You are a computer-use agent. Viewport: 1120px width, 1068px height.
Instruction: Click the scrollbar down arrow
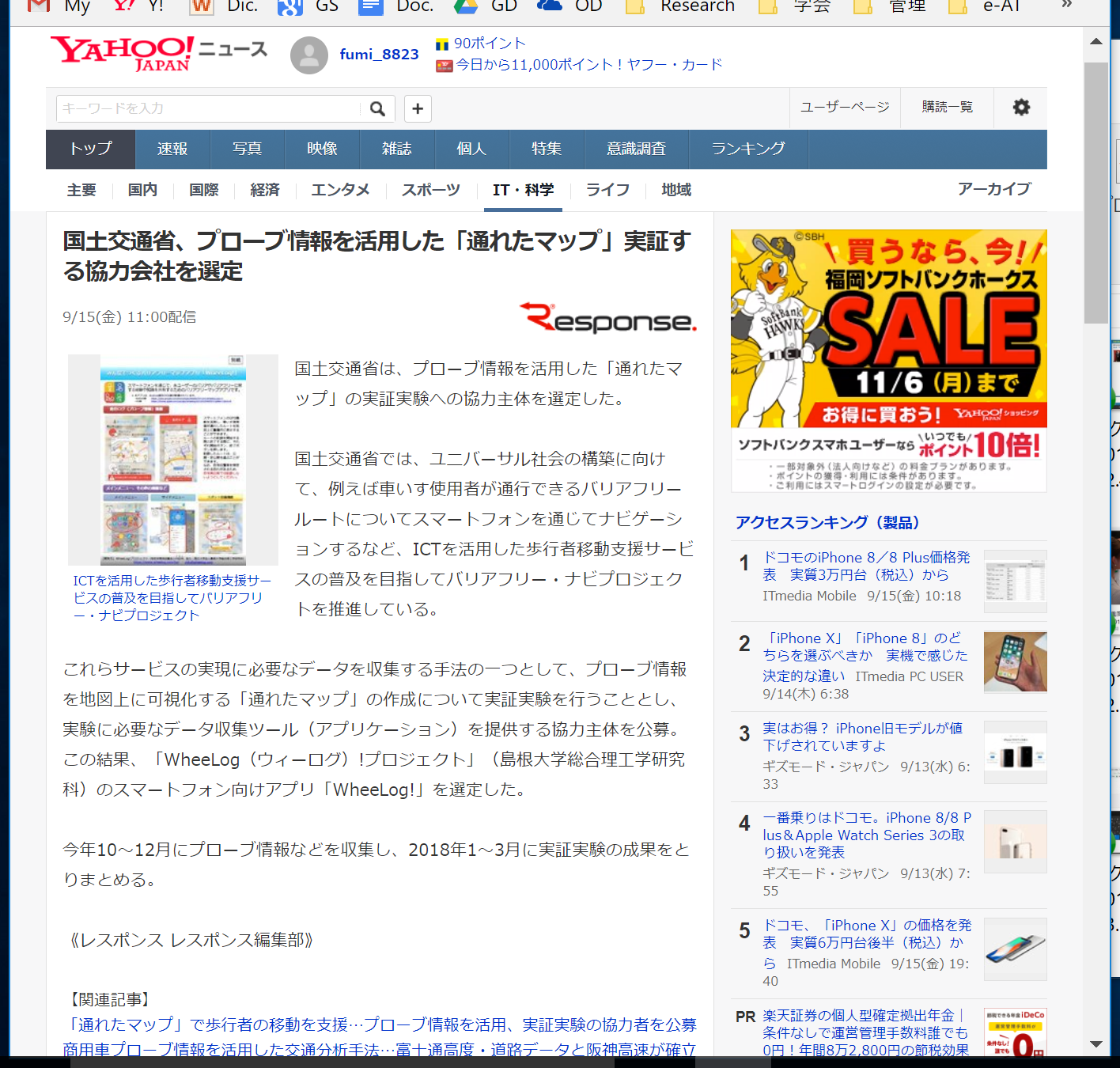pos(1095,1043)
